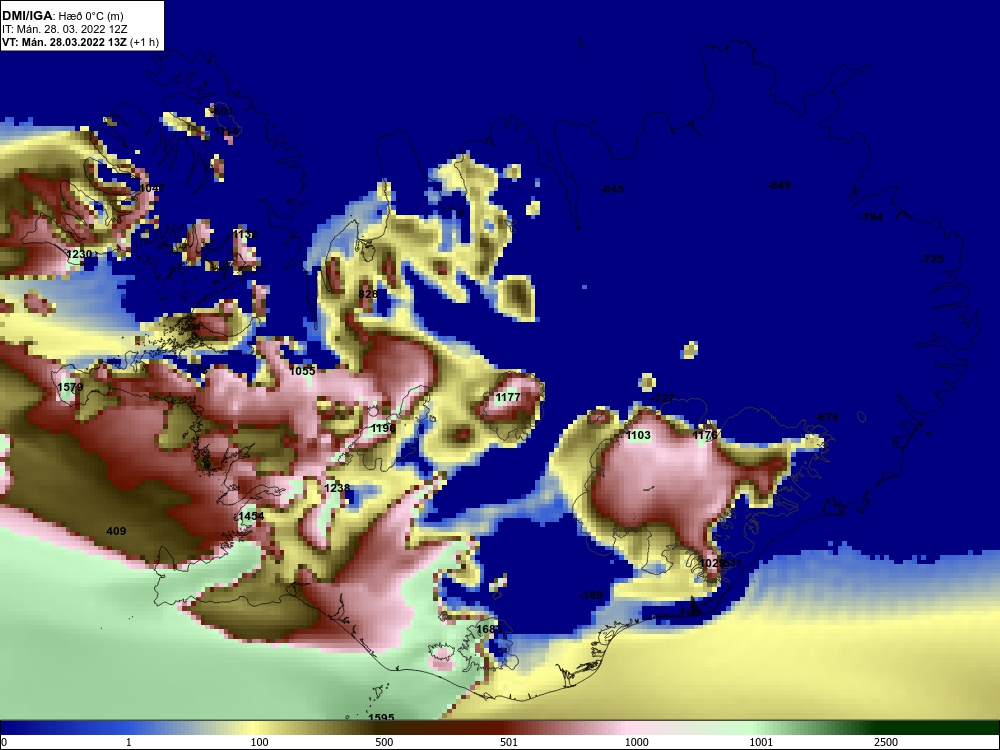Click the 1683 height label
This screenshot has height=750, width=1000.
coord(489,629)
